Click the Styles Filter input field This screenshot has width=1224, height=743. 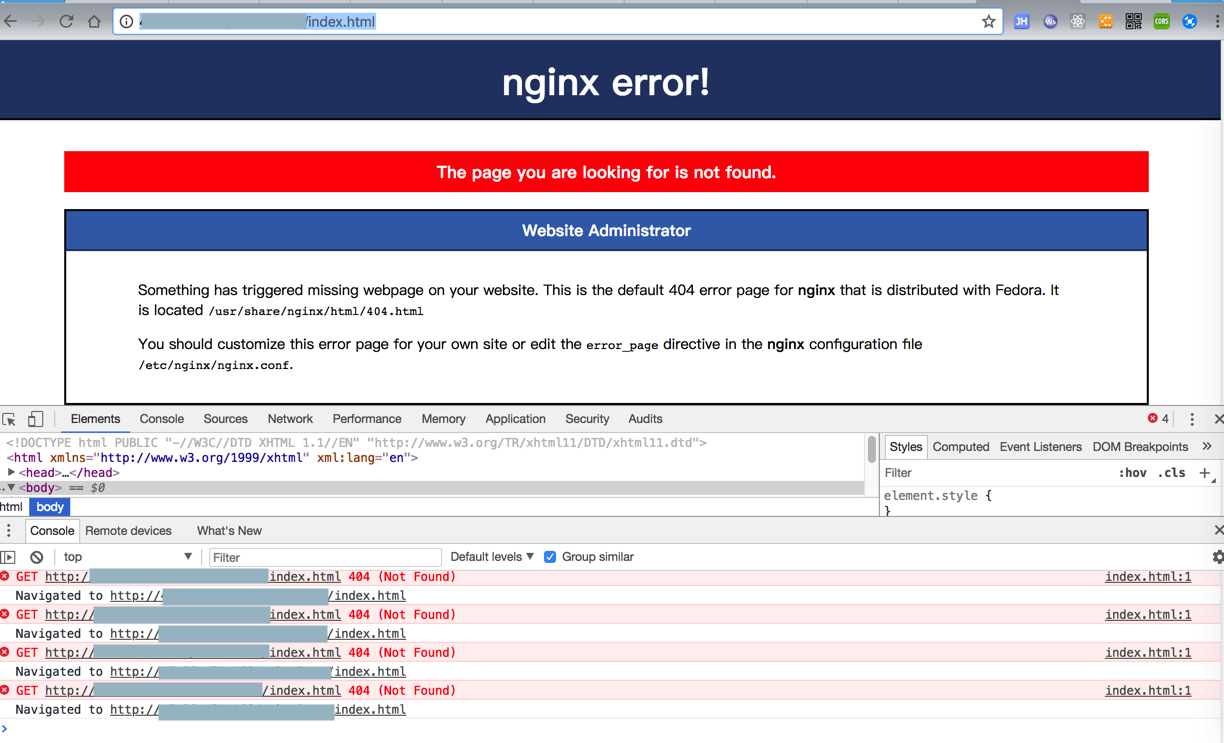996,473
